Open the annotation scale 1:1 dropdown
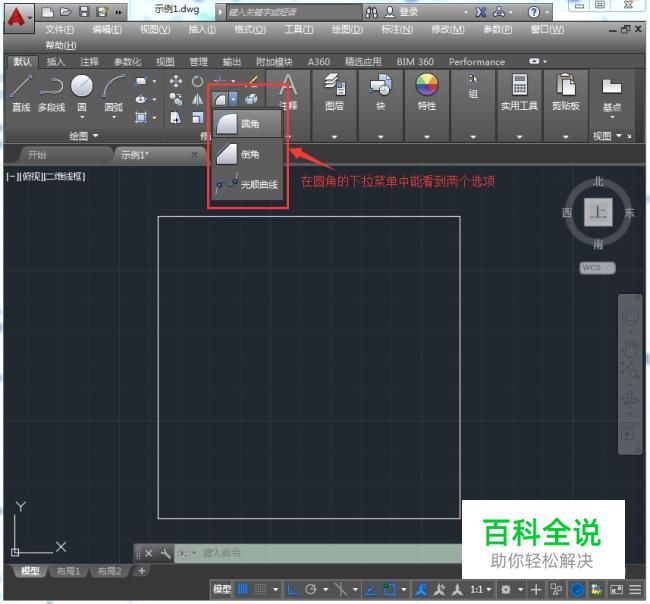Screen dimensions: 650x604 [481, 589]
